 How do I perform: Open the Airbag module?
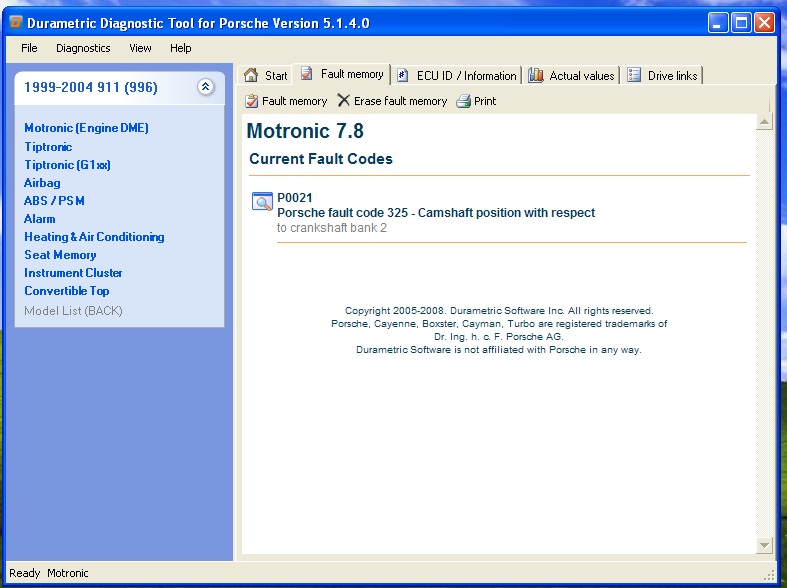pos(42,183)
